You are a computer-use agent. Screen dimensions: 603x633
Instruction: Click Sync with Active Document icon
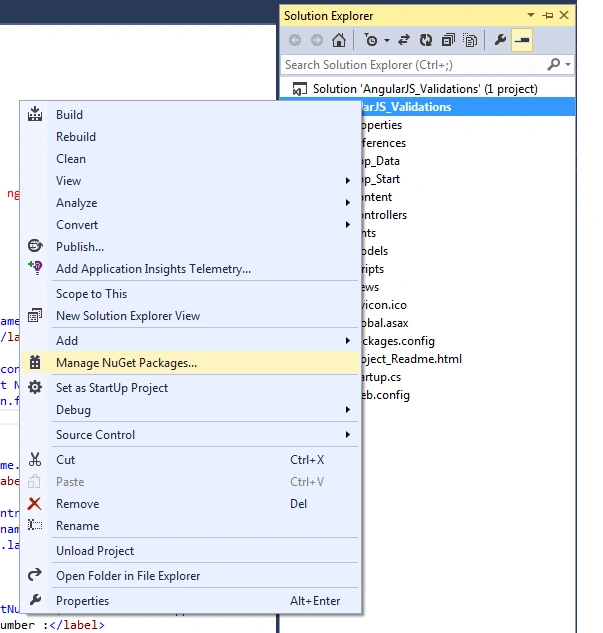[404, 40]
